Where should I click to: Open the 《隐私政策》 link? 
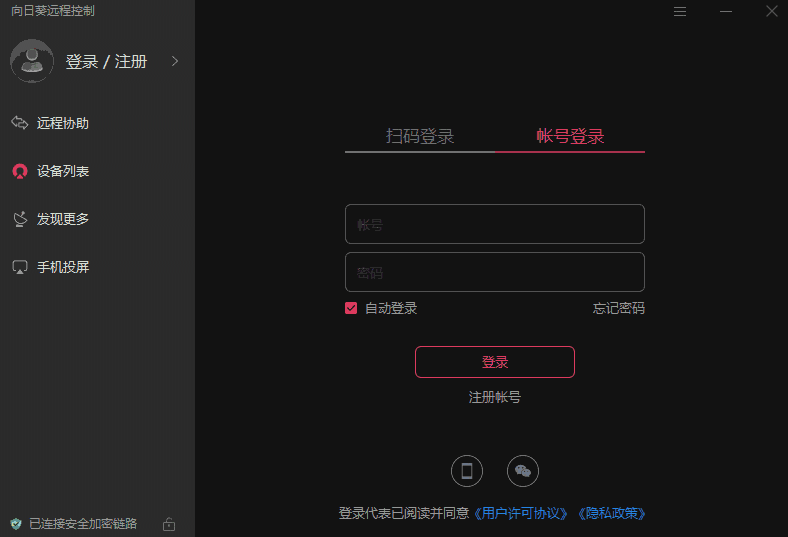point(611,513)
